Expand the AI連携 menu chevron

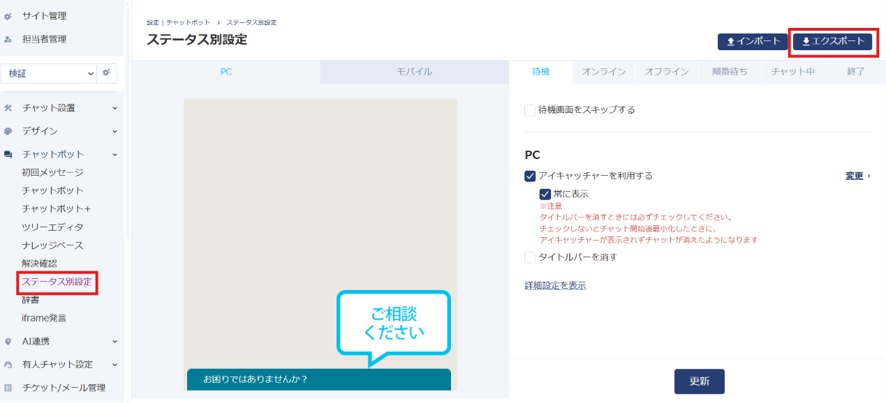click(x=115, y=341)
